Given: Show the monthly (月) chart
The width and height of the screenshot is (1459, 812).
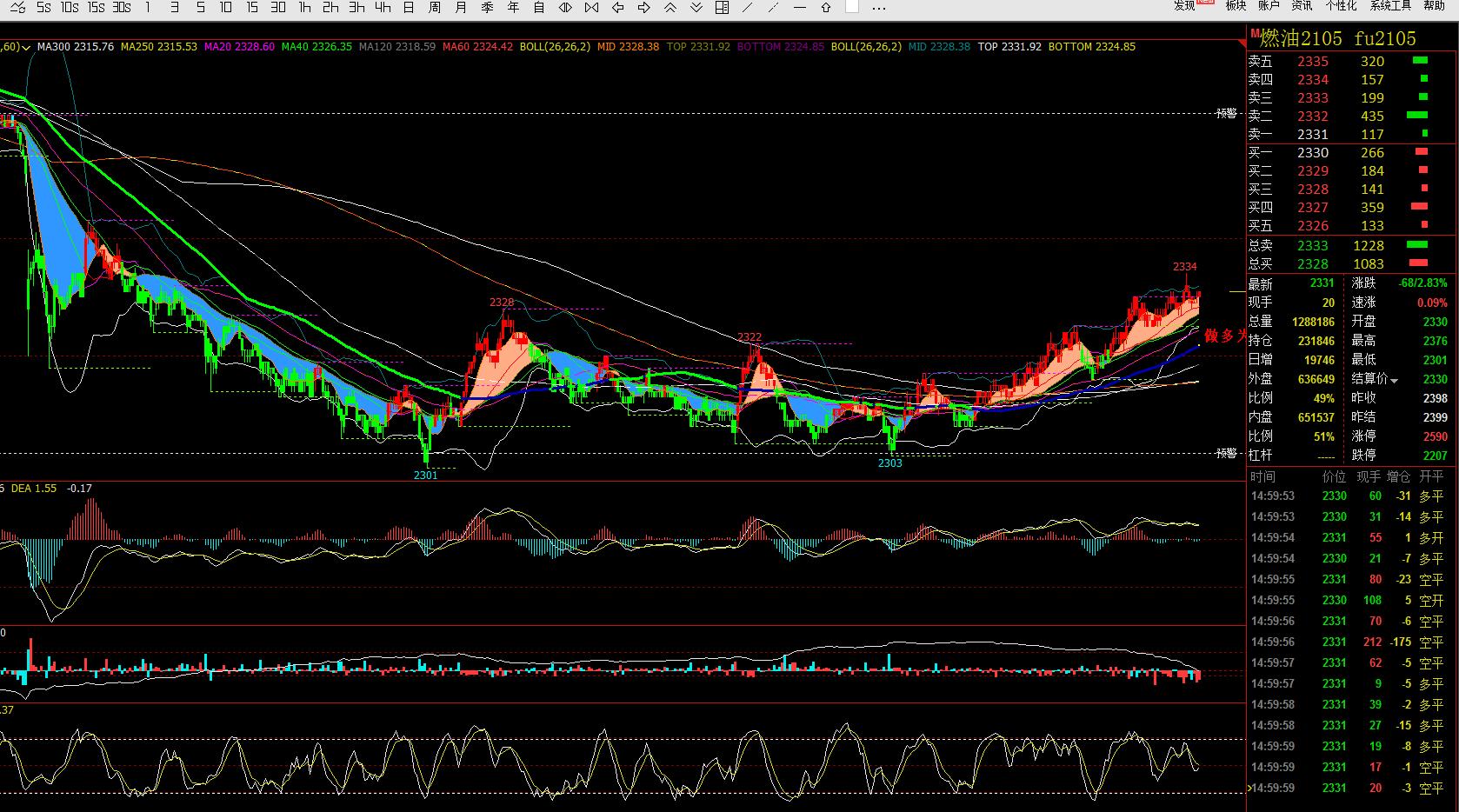Looking at the screenshot, I should [461, 7].
